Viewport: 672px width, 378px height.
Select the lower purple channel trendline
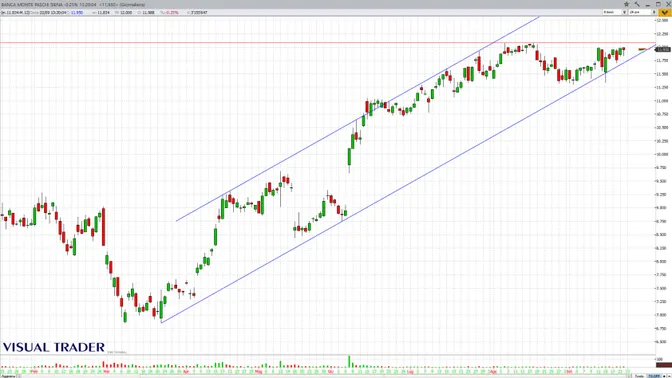pos(408,183)
